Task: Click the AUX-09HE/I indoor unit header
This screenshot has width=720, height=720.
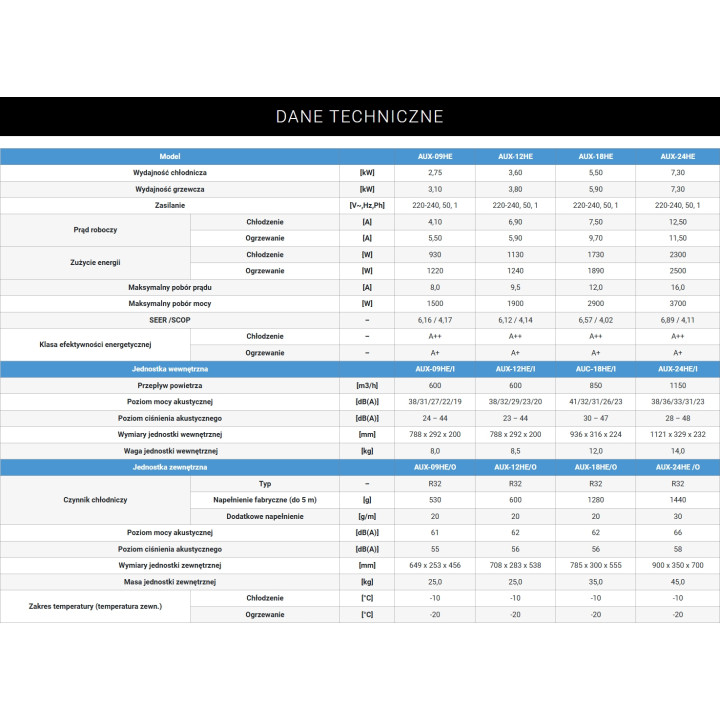Action: (435, 369)
